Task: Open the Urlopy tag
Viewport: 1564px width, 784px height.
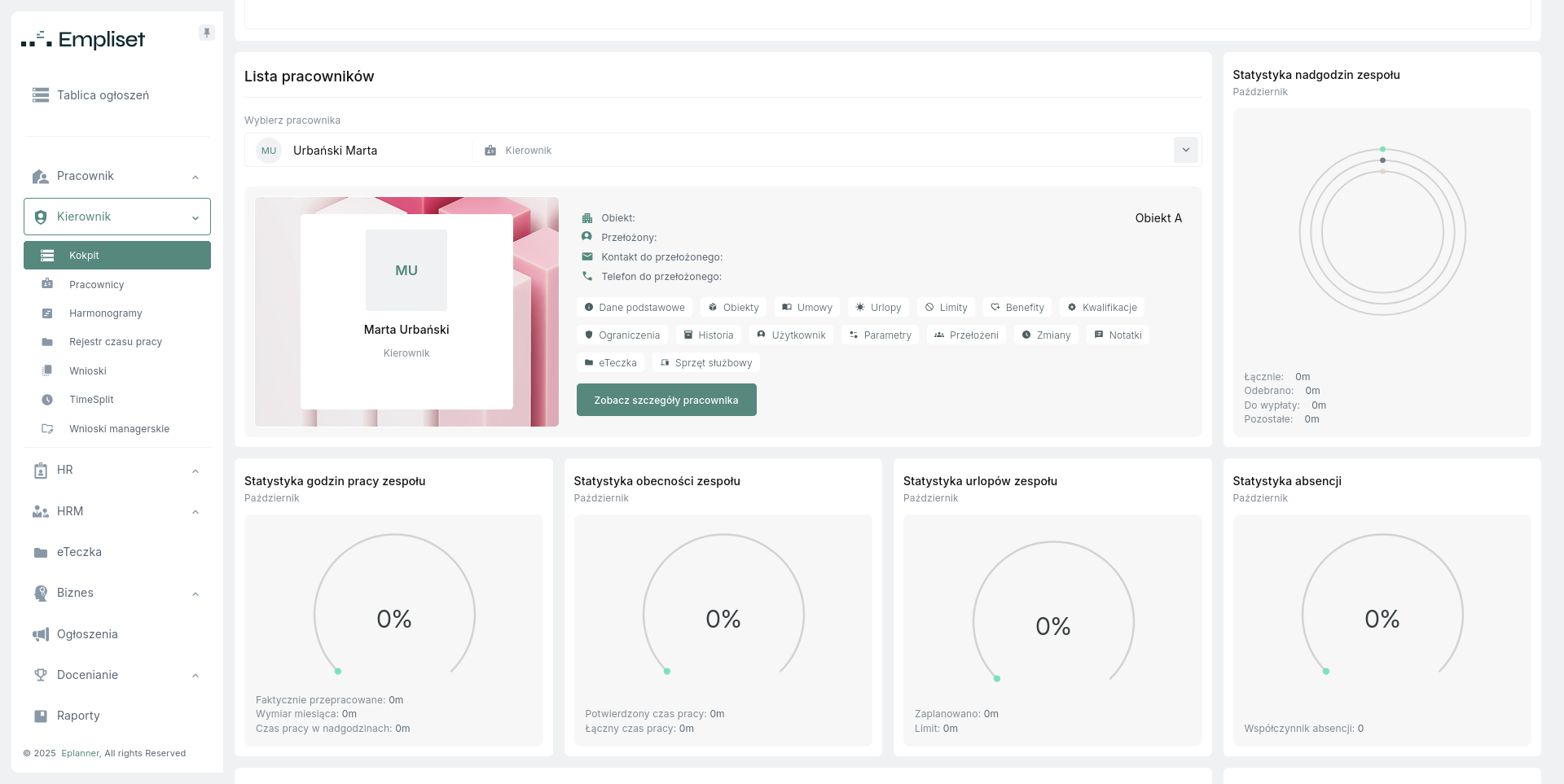Action: (878, 308)
